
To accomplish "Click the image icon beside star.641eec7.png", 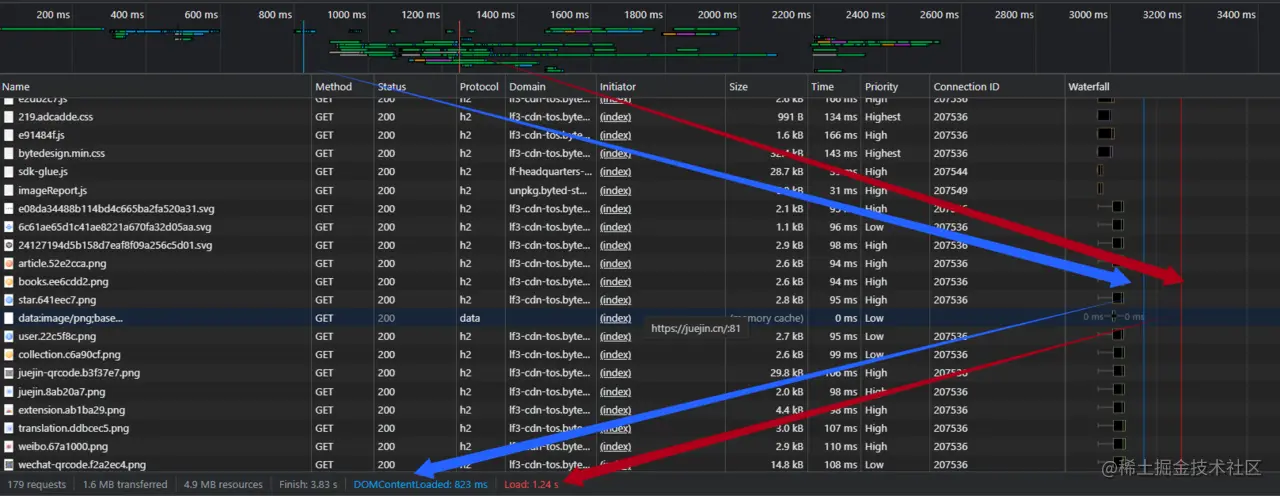I will click(9, 300).
